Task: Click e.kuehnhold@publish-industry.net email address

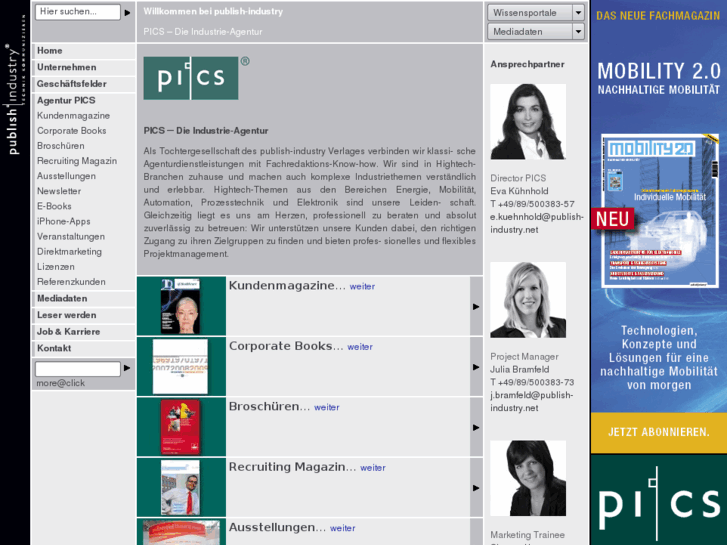Action: coord(536,223)
